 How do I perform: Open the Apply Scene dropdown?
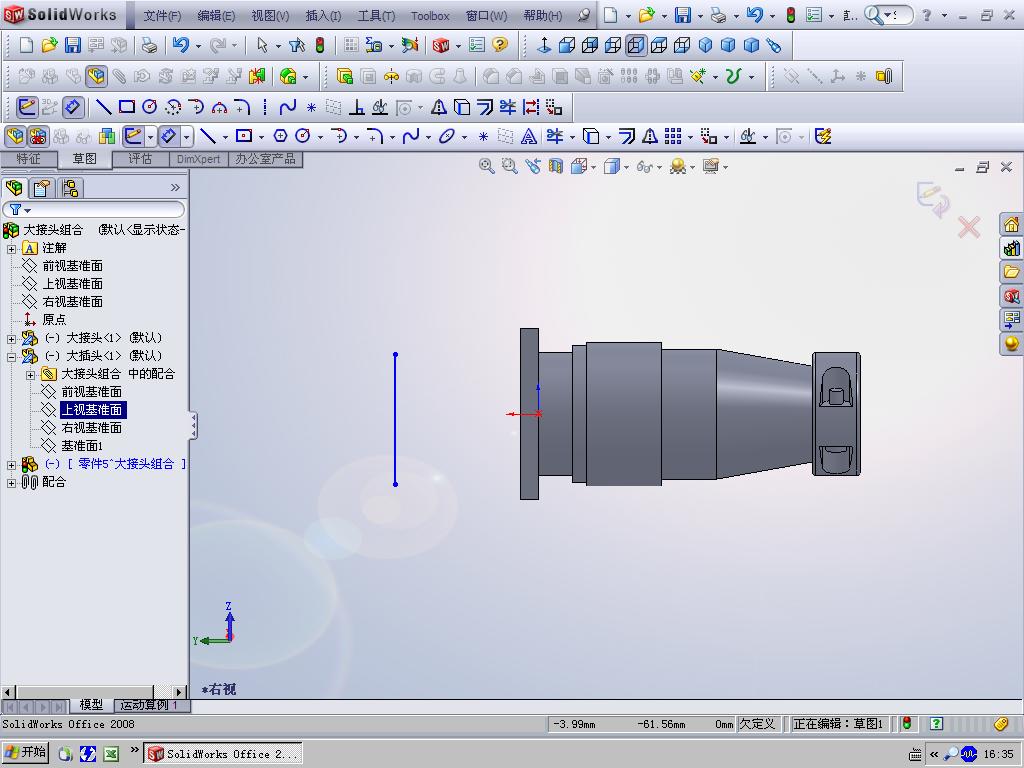pyautogui.click(x=693, y=167)
